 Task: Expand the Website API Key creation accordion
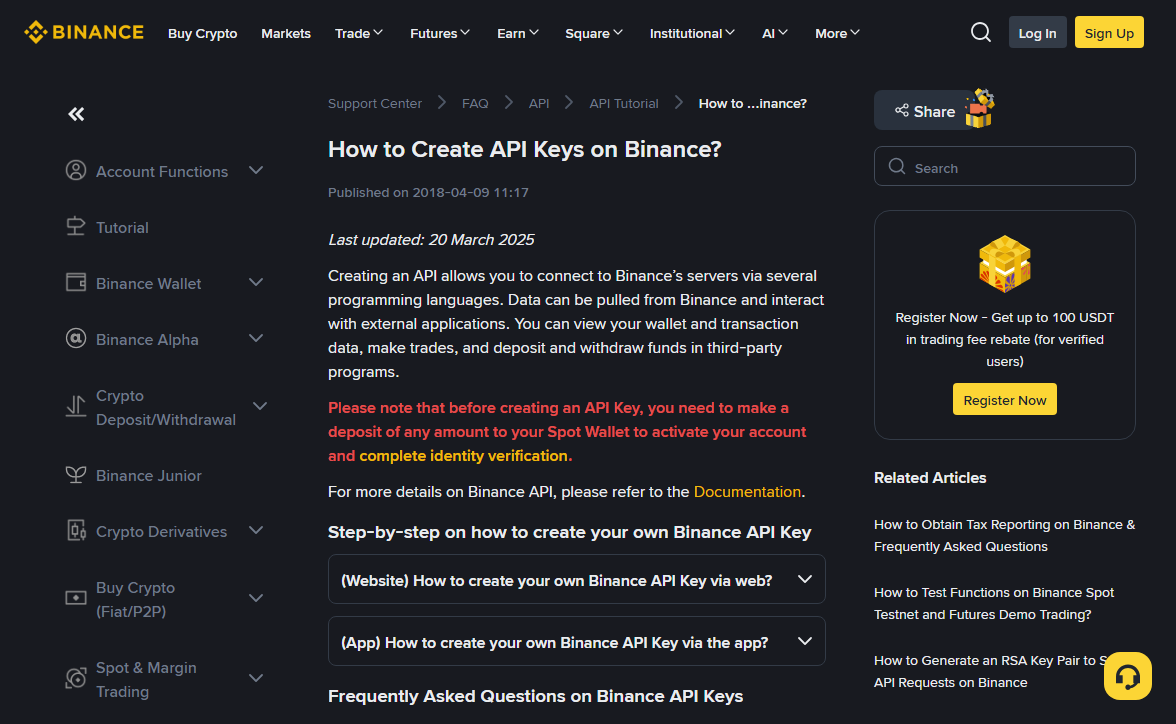click(x=577, y=579)
